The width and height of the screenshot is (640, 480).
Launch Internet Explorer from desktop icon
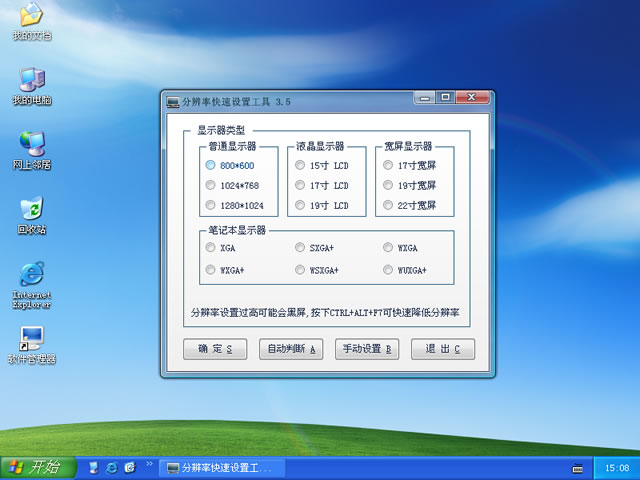pos(32,285)
